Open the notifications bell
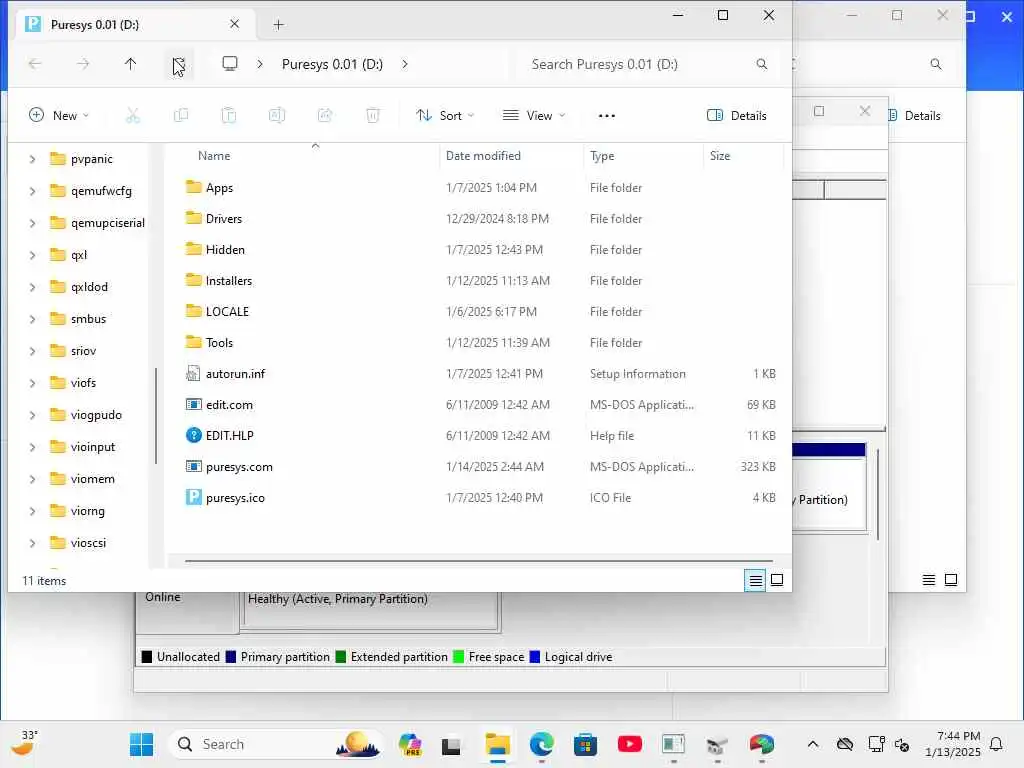 point(997,744)
